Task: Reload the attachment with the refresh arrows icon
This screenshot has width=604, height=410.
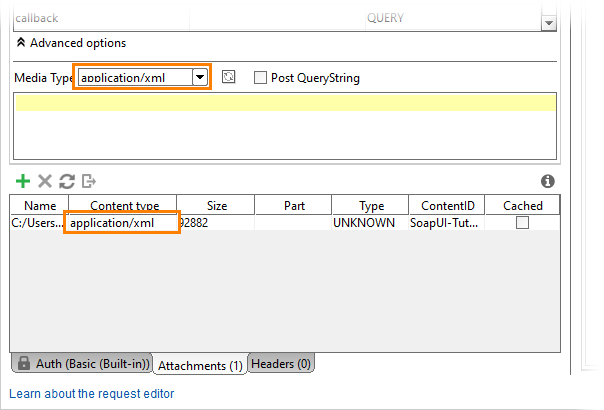Action: coord(67,181)
